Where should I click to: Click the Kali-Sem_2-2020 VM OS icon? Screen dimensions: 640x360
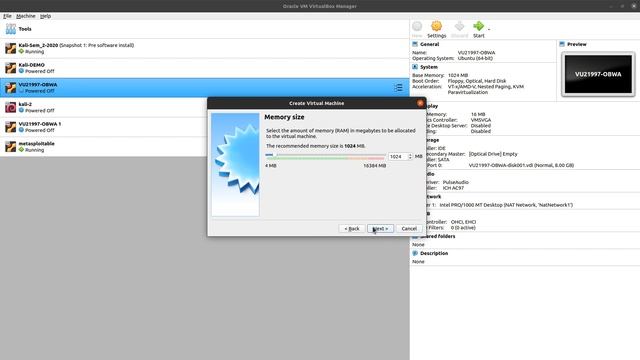tap(11, 48)
